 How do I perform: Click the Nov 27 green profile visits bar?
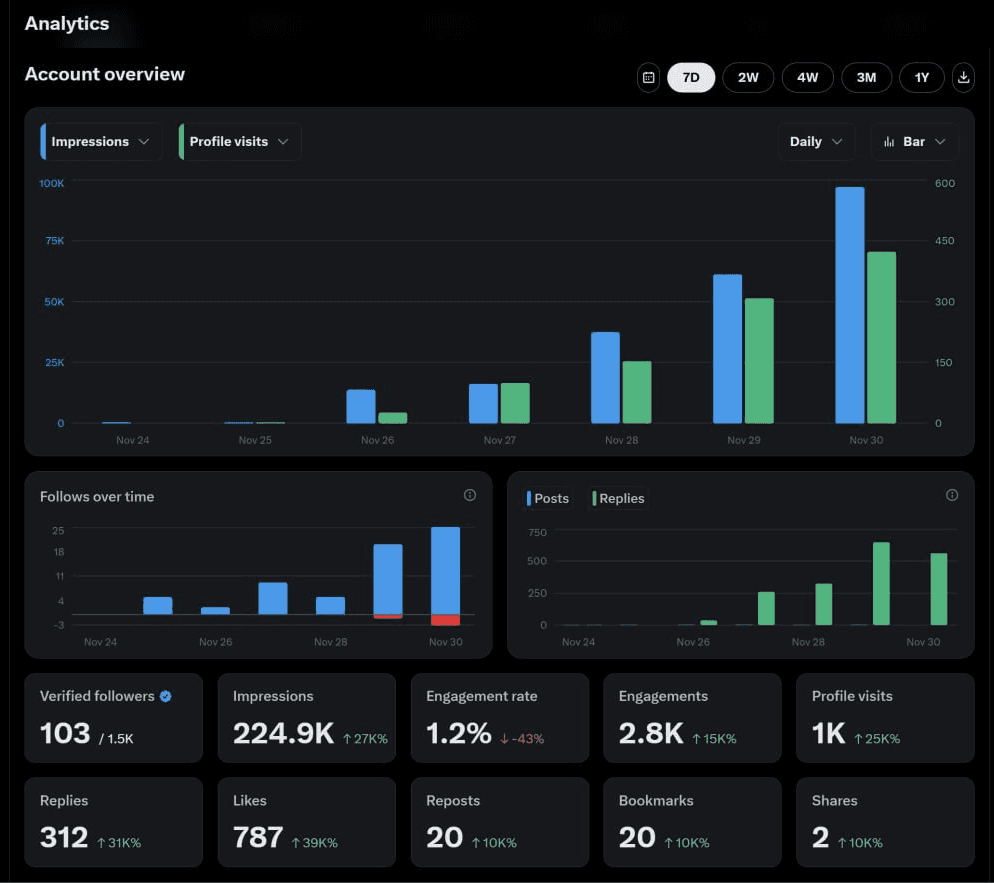pos(515,403)
